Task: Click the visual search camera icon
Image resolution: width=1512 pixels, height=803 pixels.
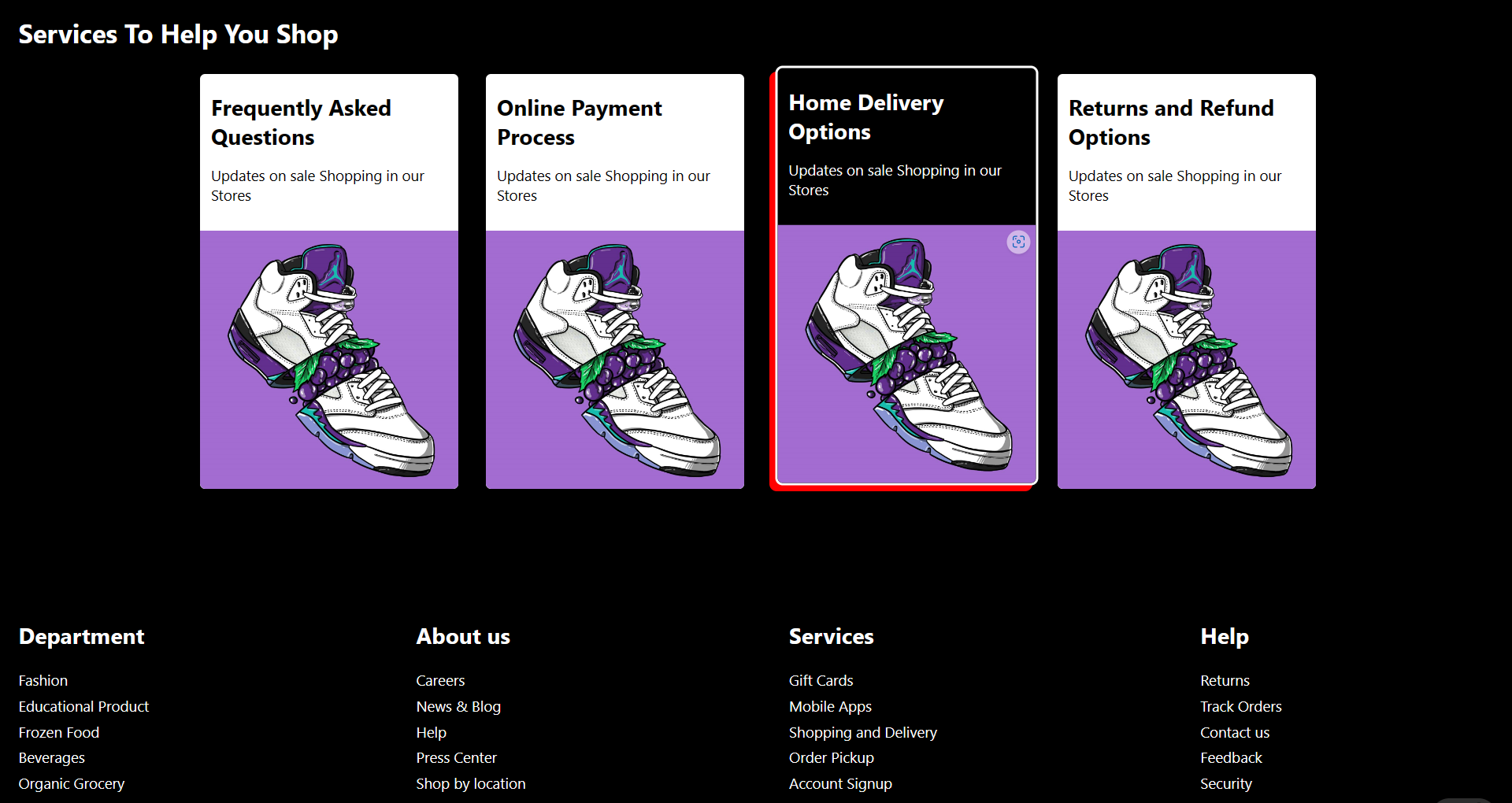Action: point(1018,242)
